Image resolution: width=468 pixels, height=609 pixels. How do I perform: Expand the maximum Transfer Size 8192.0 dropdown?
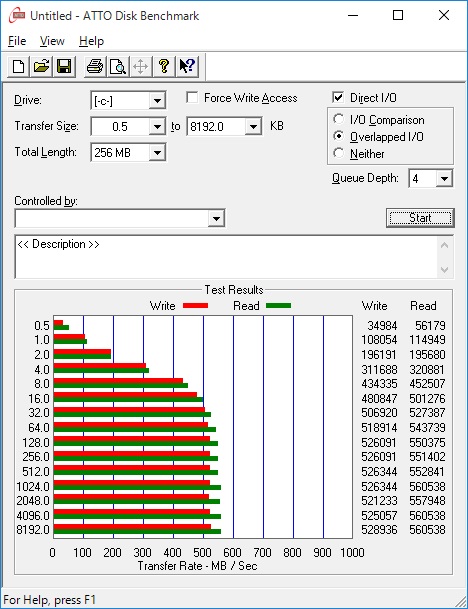click(253, 127)
